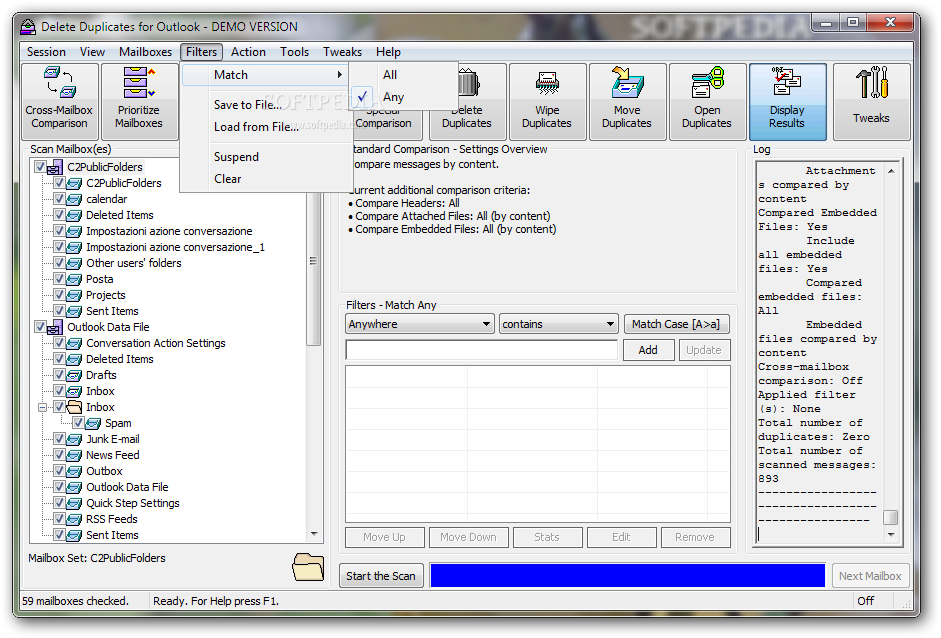Screen dimensions: 941x638
Task: Open Prioritize Mailboxes tool
Action: click(x=139, y=101)
